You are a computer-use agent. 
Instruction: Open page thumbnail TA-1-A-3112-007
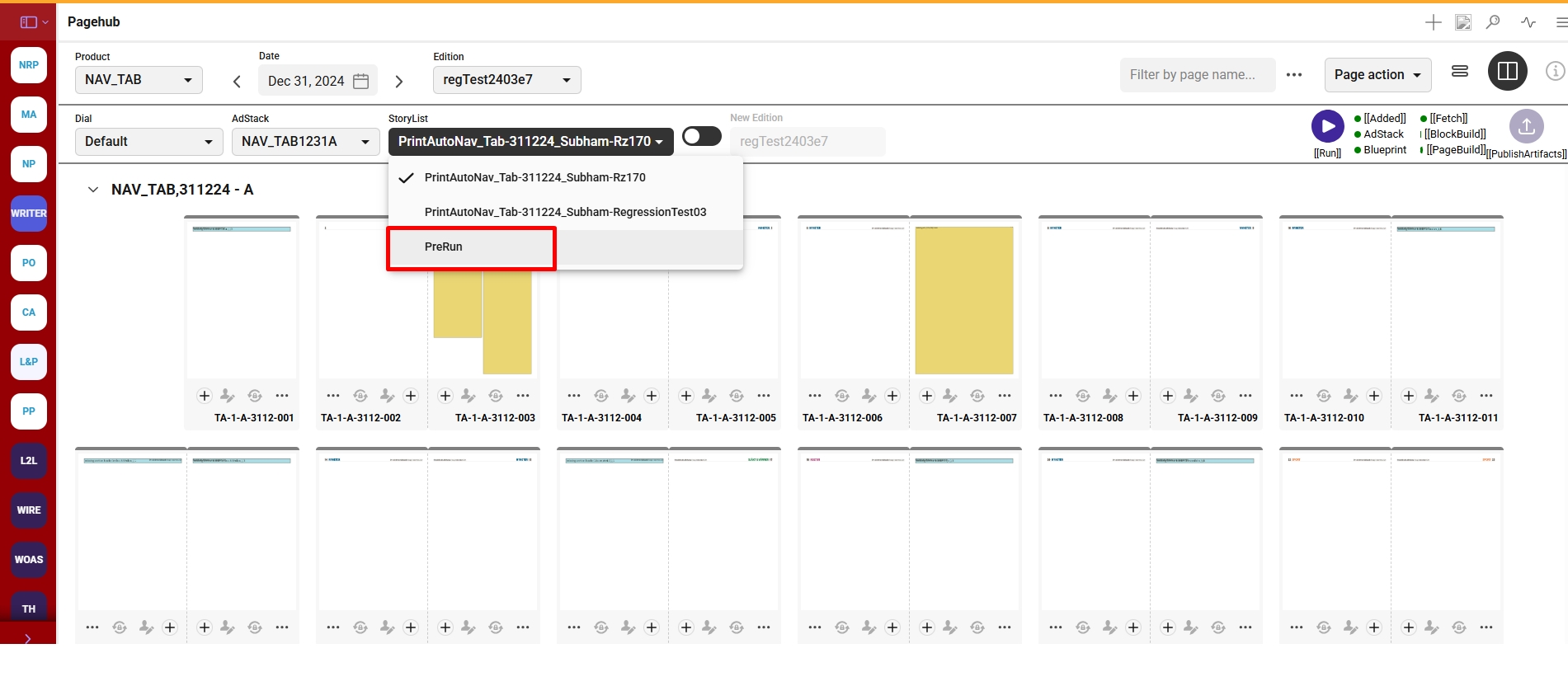click(964, 300)
